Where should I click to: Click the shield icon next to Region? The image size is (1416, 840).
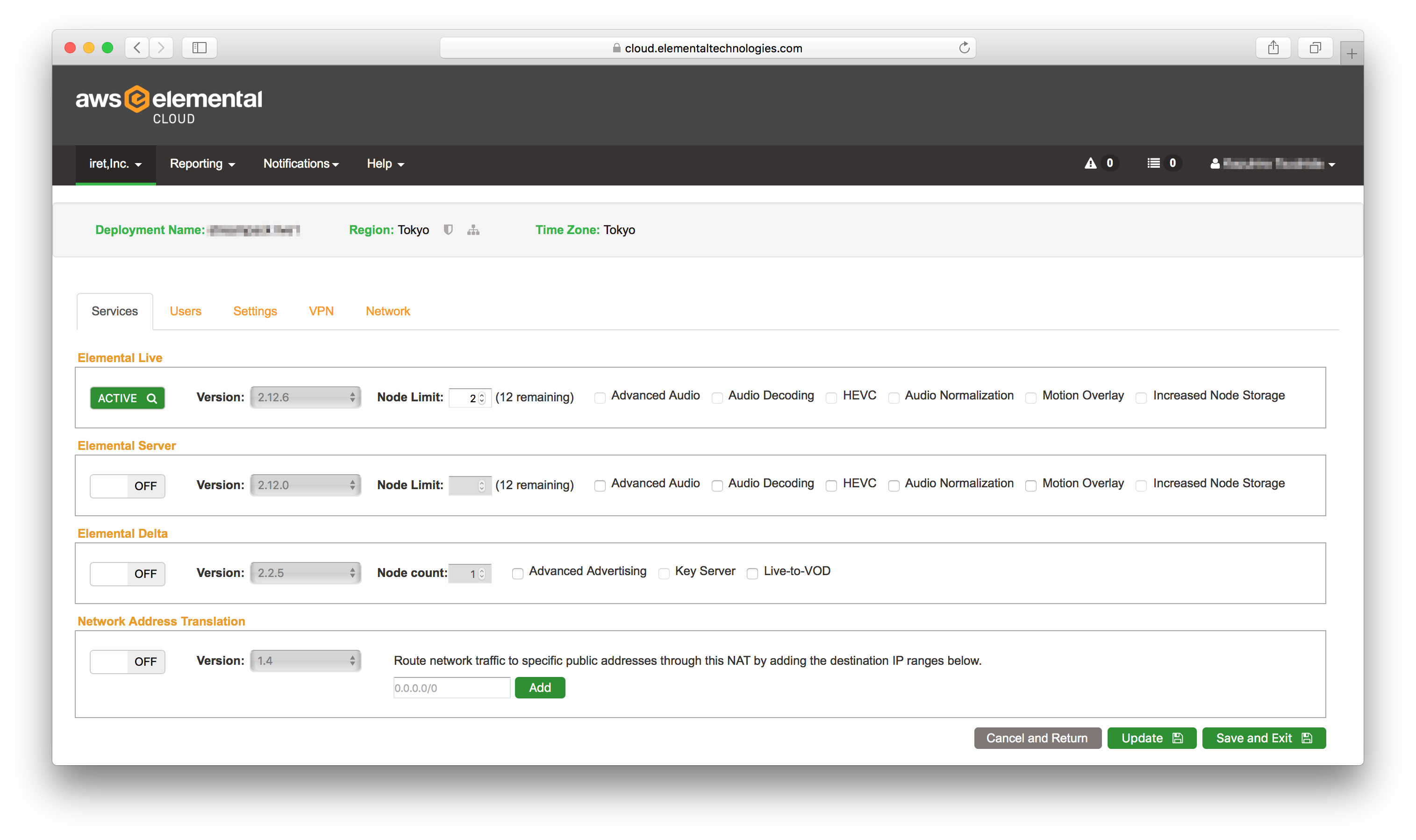pyautogui.click(x=448, y=229)
